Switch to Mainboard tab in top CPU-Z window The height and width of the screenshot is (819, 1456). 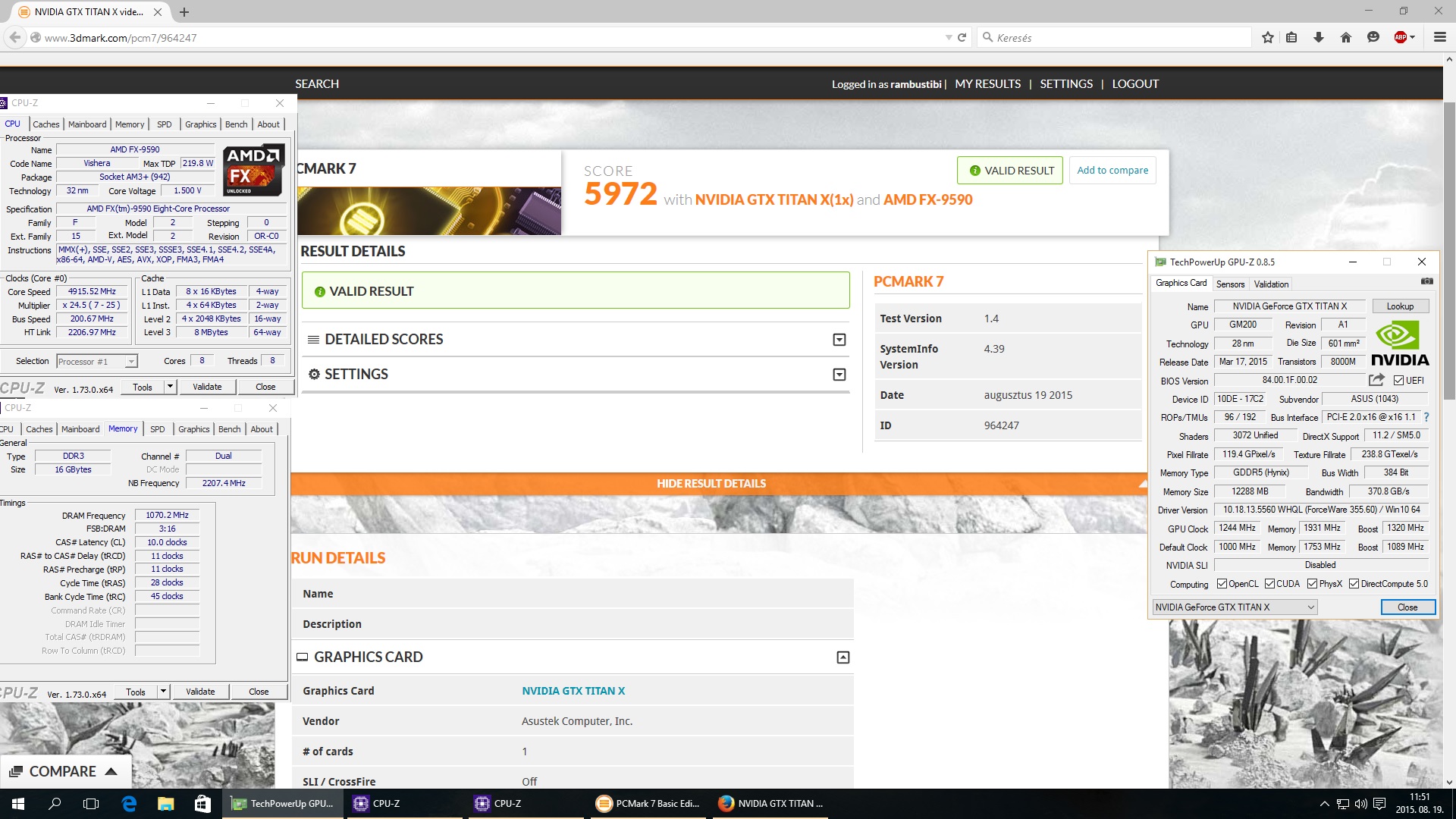87,124
